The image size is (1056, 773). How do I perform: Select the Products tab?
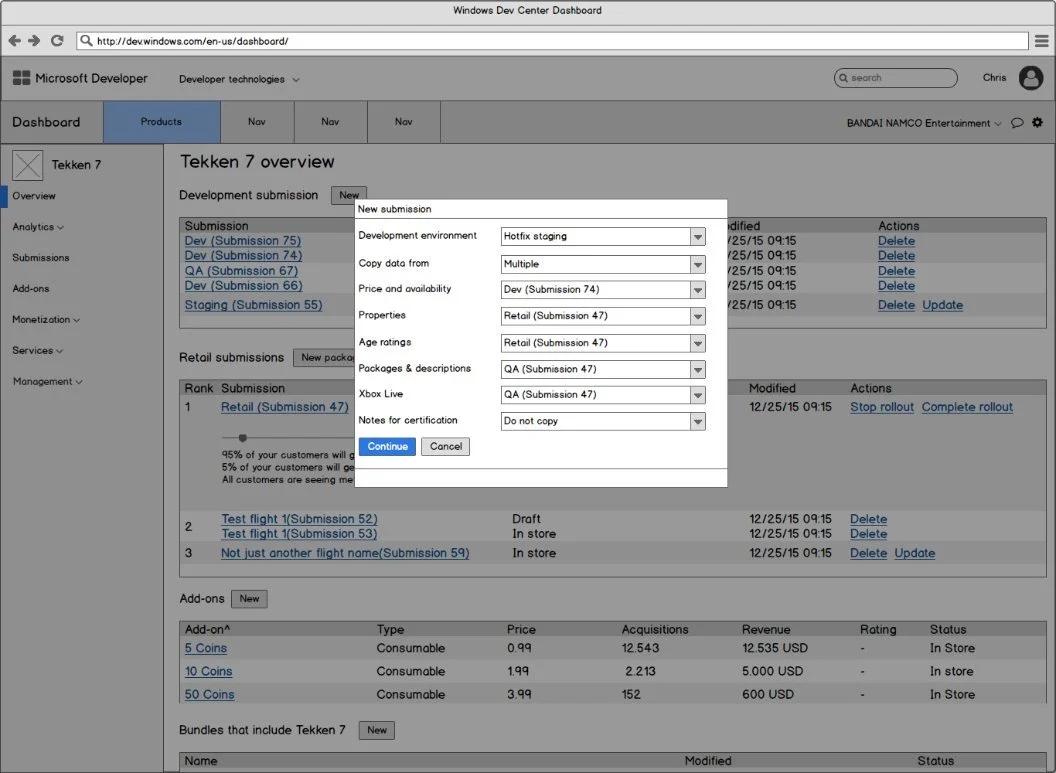[162, 122]
